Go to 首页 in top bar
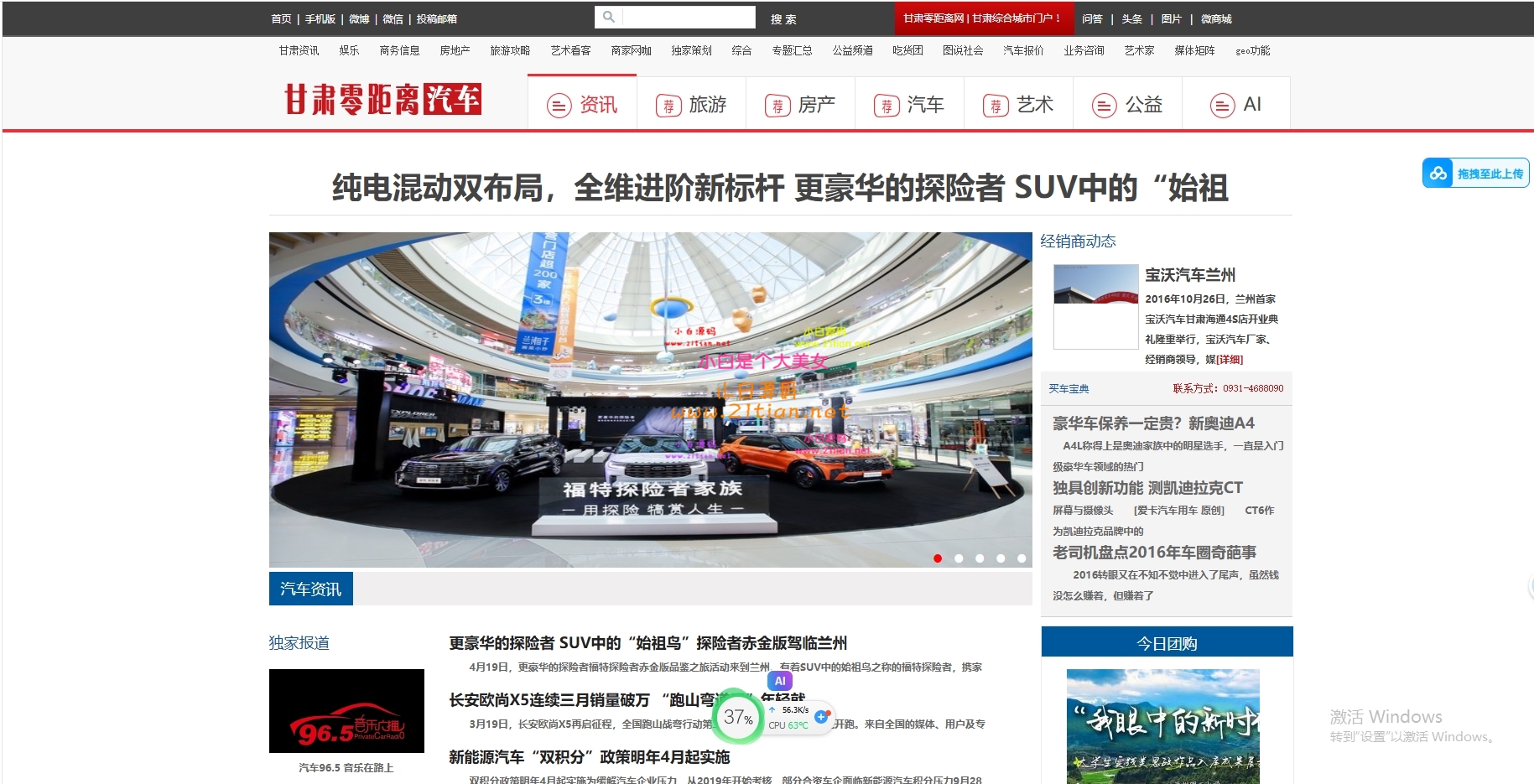 [x=281, y=18]
